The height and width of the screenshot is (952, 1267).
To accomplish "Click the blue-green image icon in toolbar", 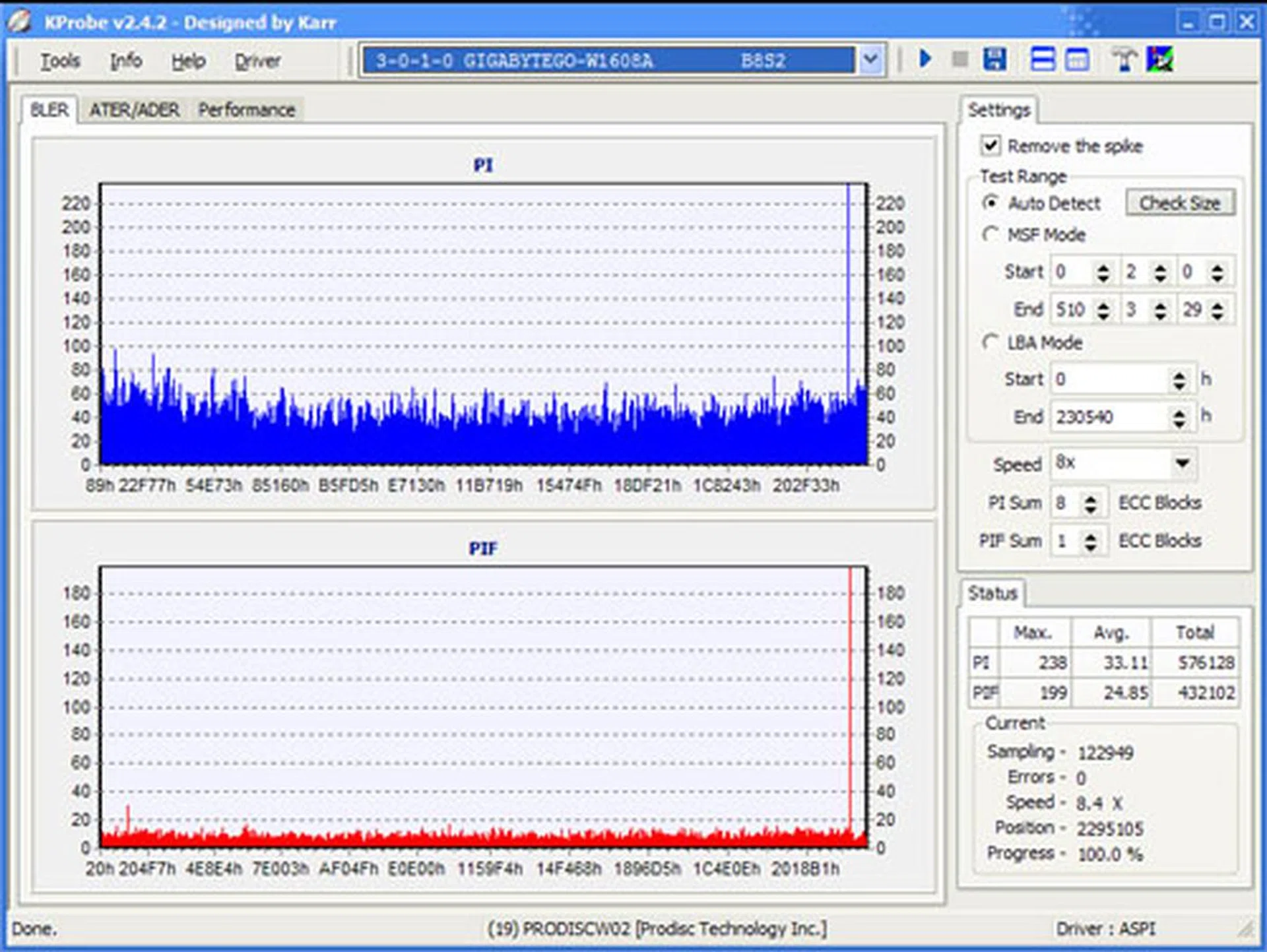I will [x=1159, y=59].
